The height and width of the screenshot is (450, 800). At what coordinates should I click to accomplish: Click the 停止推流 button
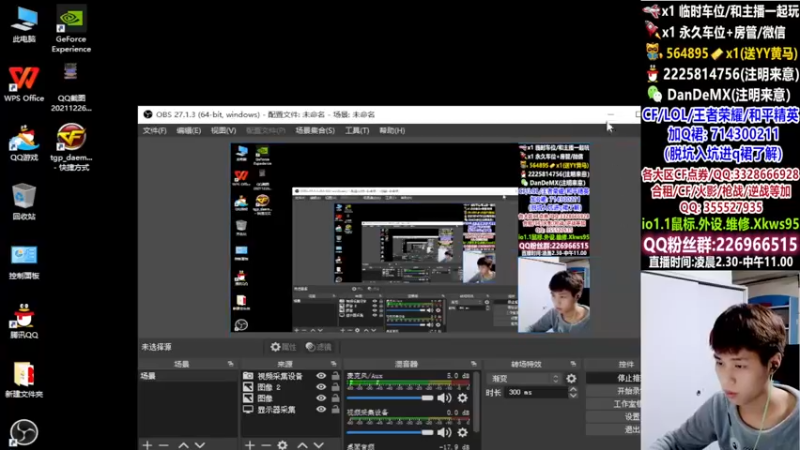click(614, 378)
